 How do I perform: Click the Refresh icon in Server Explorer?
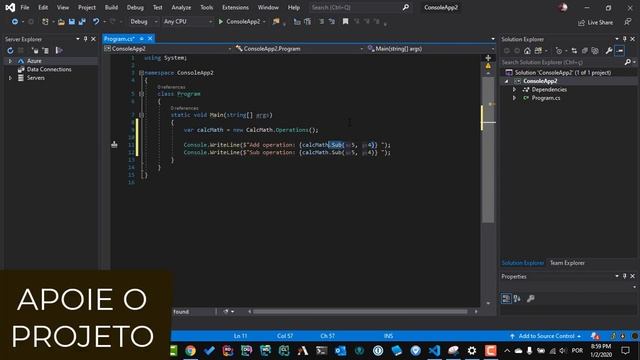pos(10,50)
